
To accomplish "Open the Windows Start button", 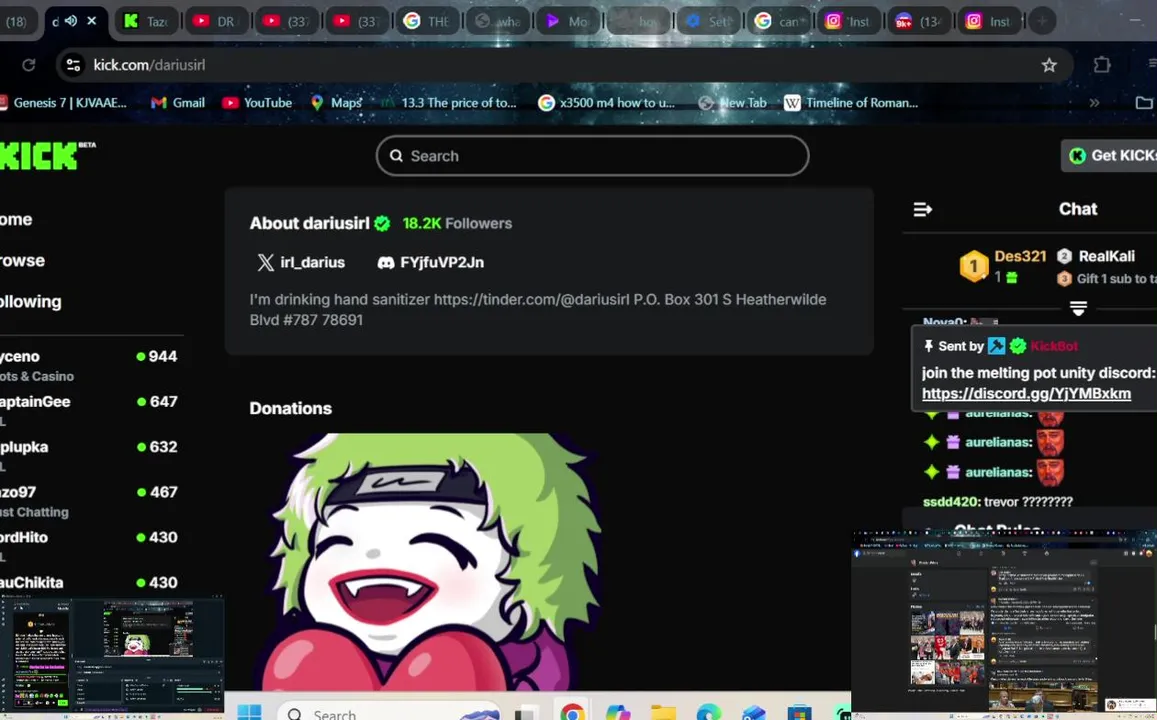I will pos(249,713).
